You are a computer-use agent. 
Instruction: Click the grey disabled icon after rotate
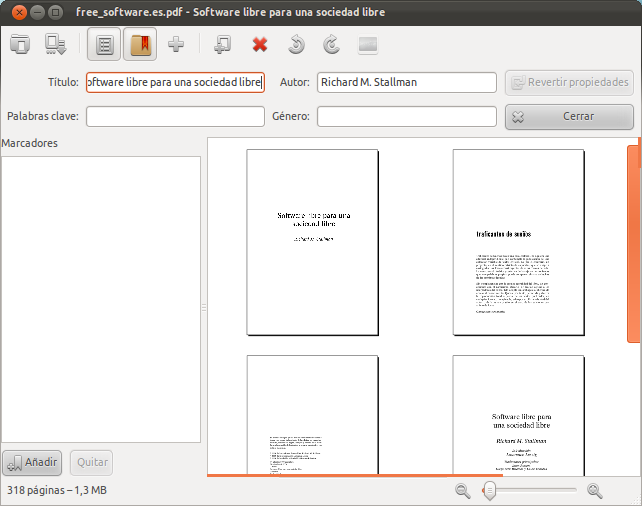368,45
